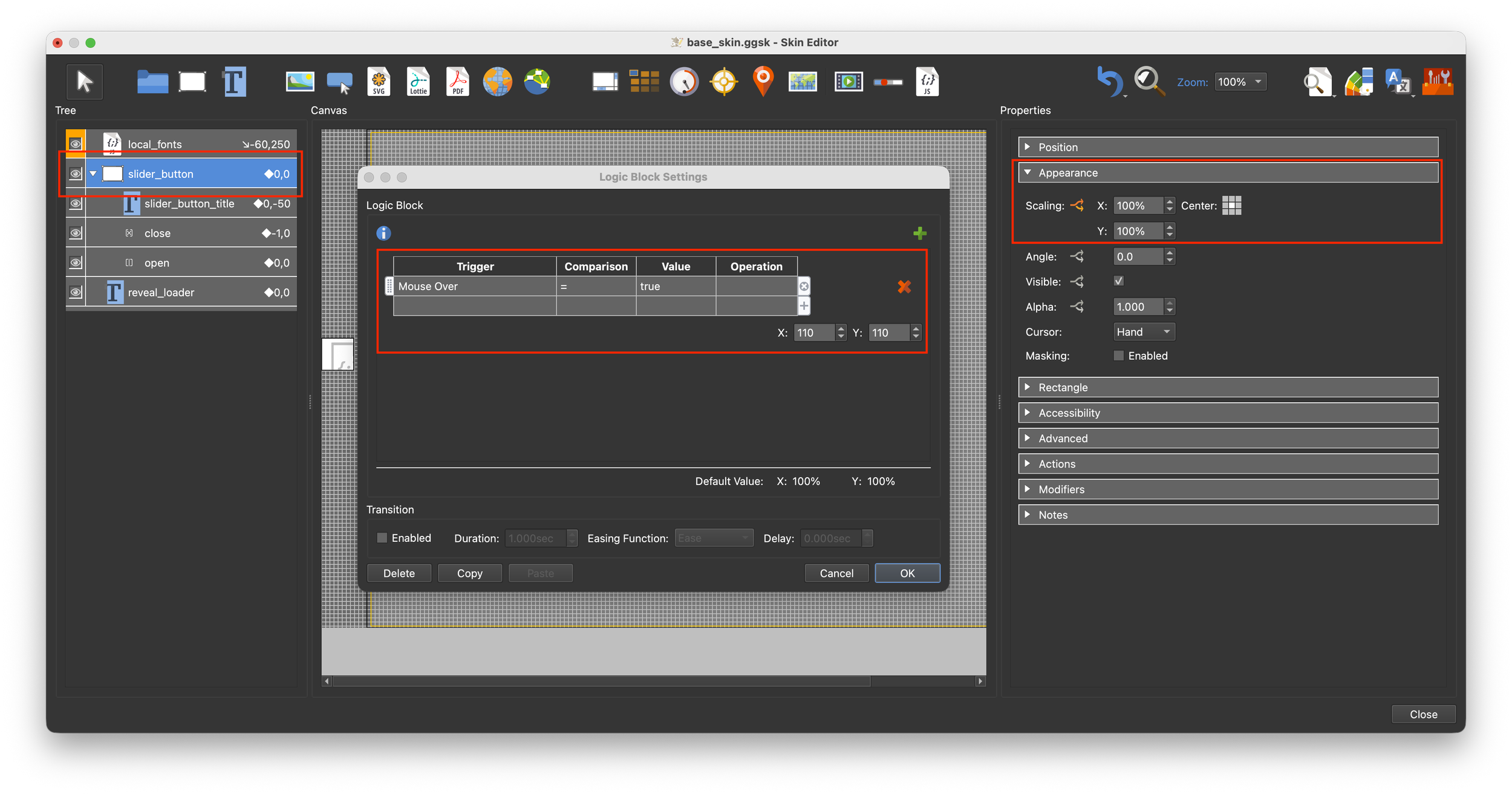Open the Zoom 100% dropdown

point(1240,82)
